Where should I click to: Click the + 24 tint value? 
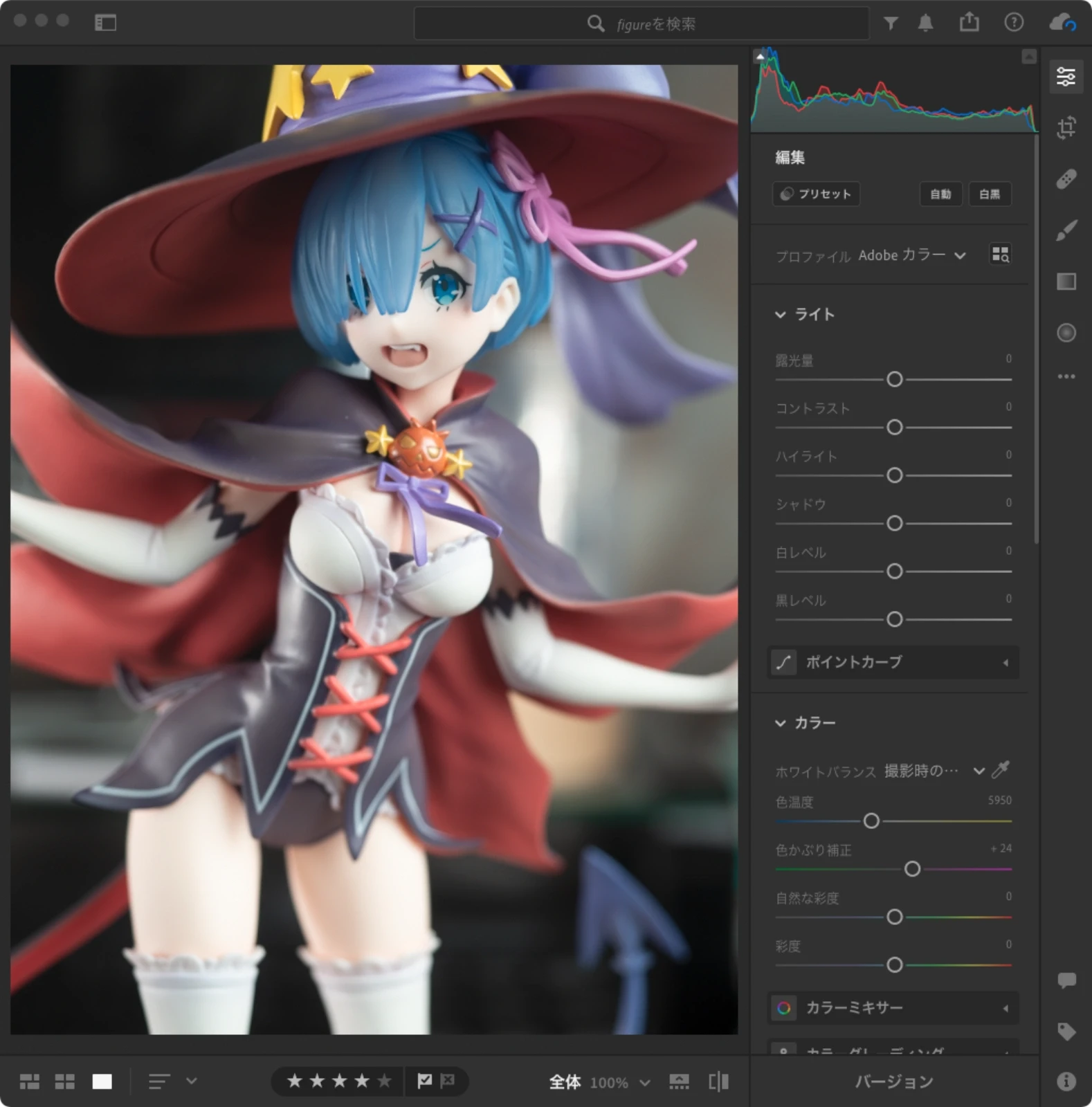[x=1001, y=848]
